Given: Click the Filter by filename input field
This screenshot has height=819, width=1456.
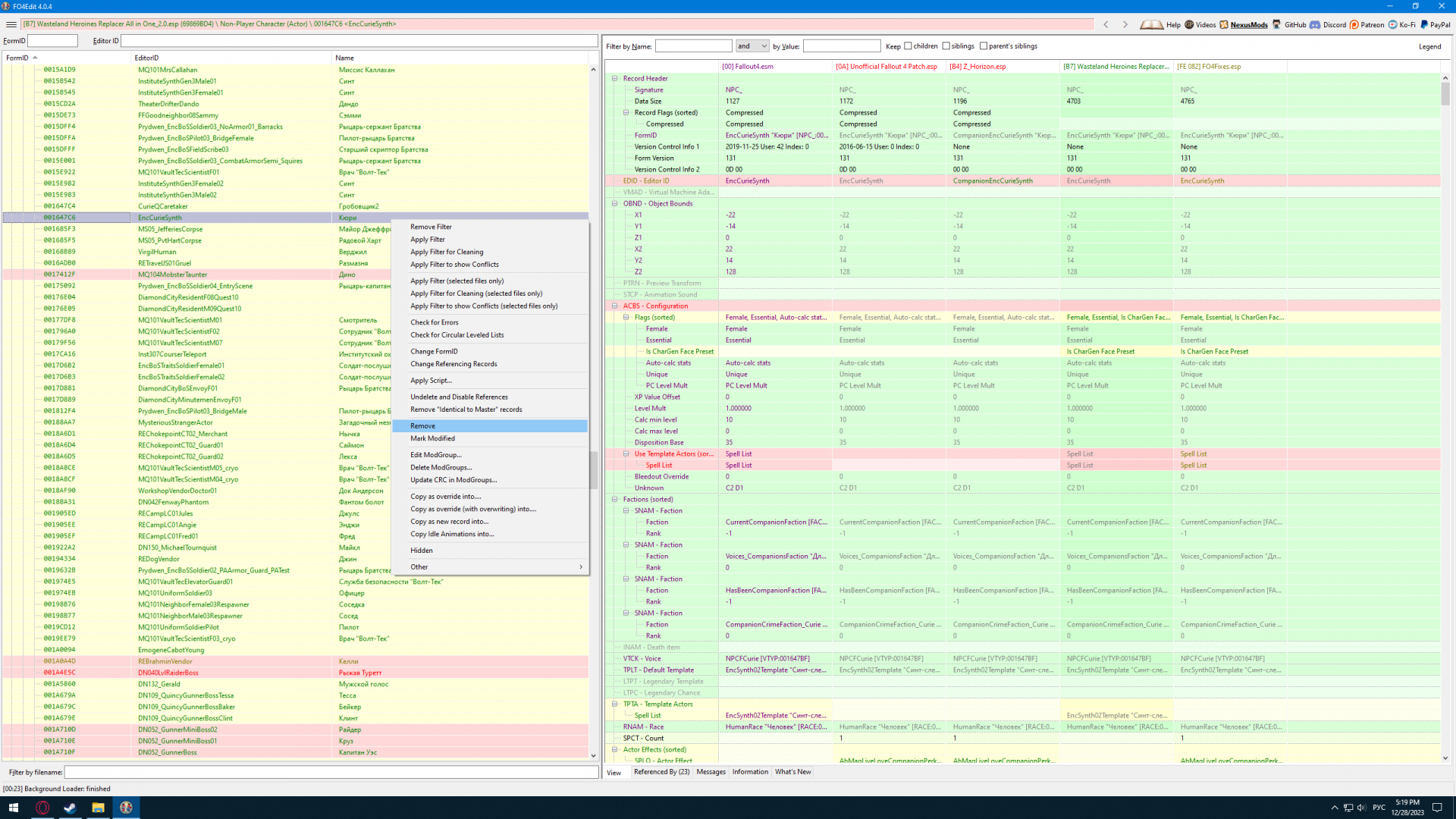Looking at the screenshot, I should click(x=331, y=772).
